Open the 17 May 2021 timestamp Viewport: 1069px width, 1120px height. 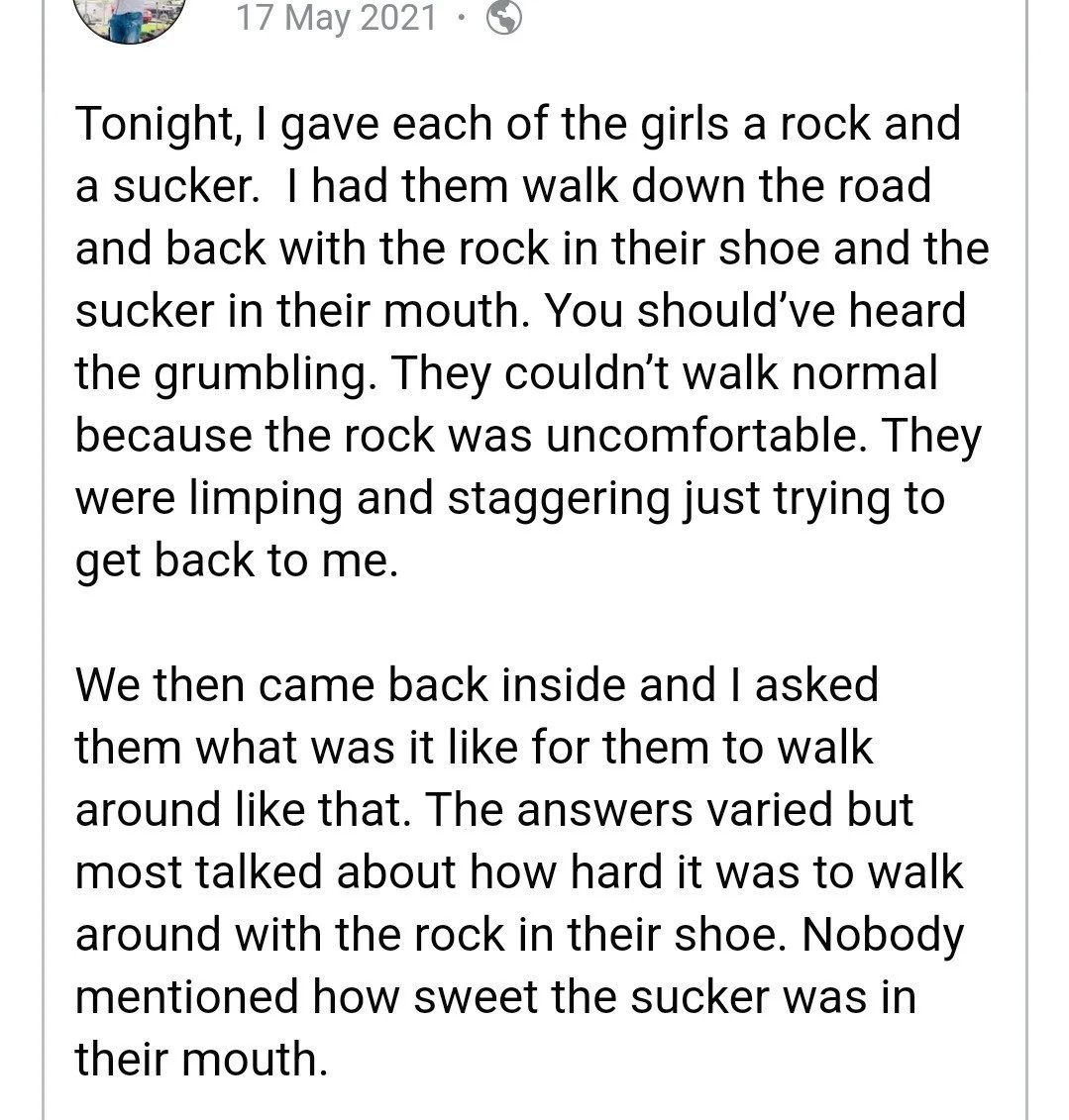click(x=336, y=17)
